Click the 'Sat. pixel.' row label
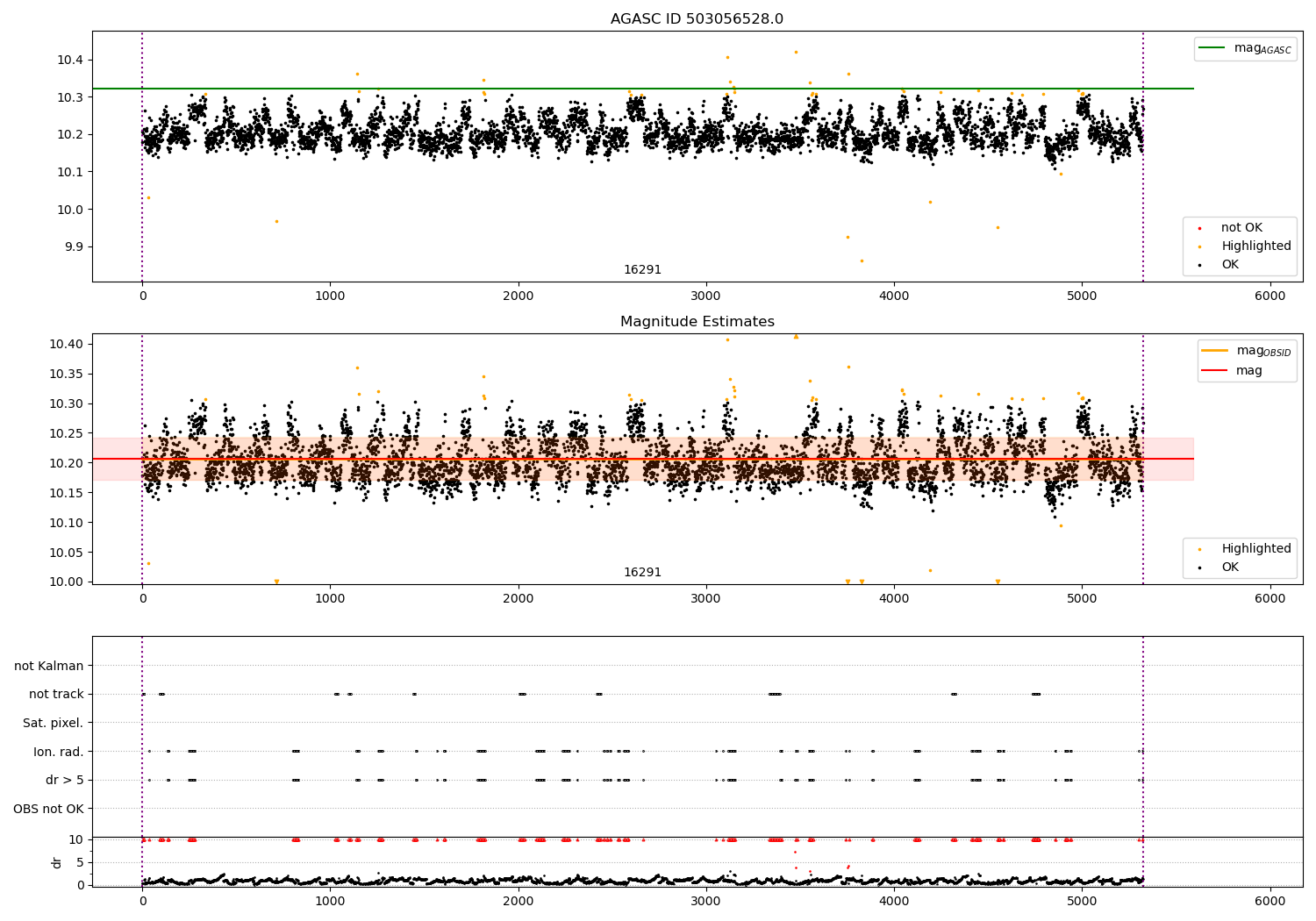 point(53,723)
